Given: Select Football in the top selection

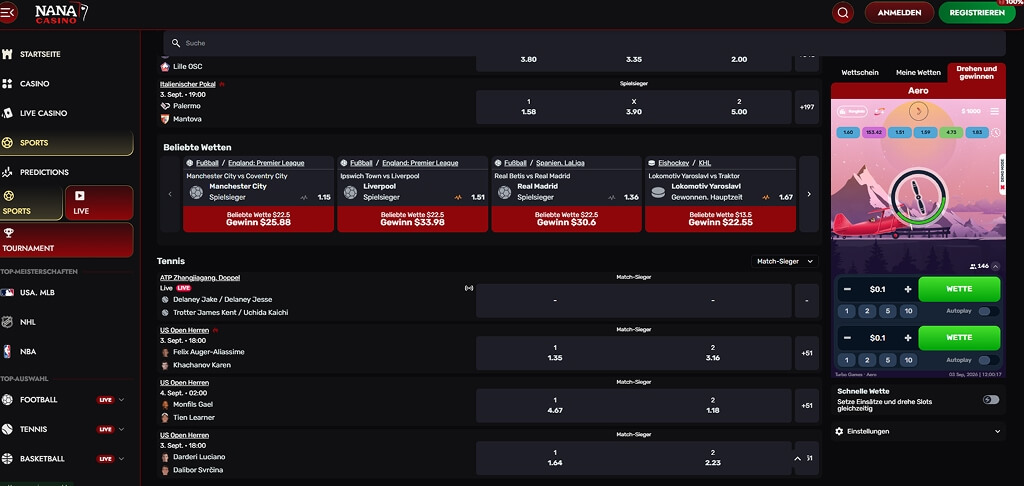Looking at the screenshot, I should pos(38,400).
